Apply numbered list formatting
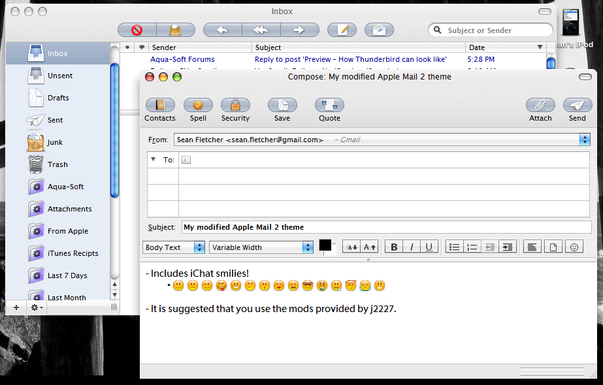Viewport: 603px width, 385px height. point(472,247)
